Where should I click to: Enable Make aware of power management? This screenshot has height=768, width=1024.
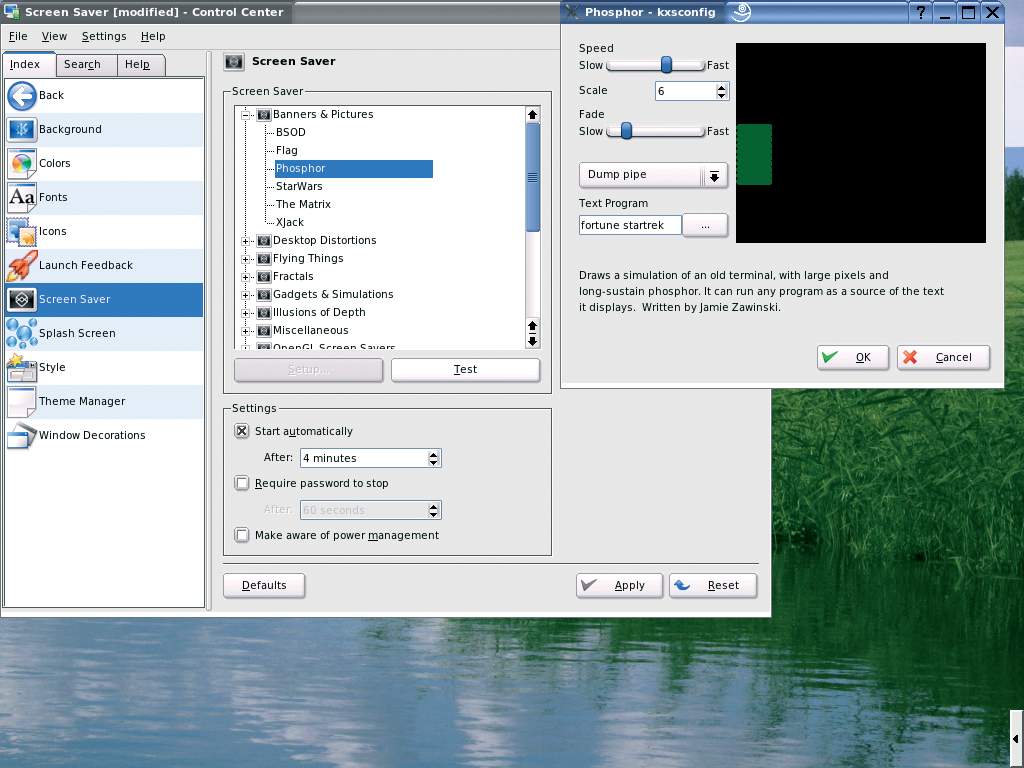(242, 536)
